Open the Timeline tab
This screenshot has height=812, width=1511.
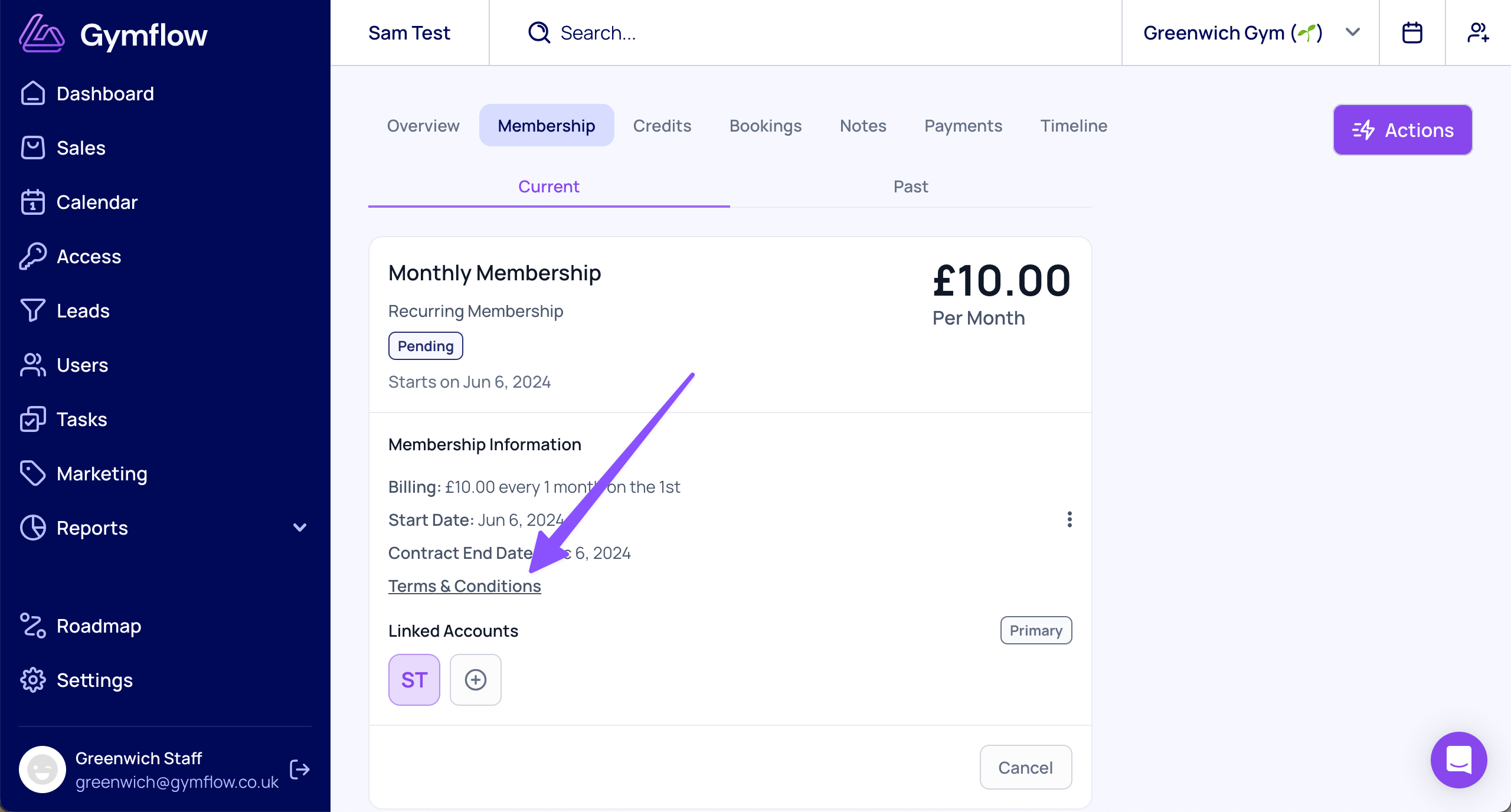click(x=1074, y=126)
